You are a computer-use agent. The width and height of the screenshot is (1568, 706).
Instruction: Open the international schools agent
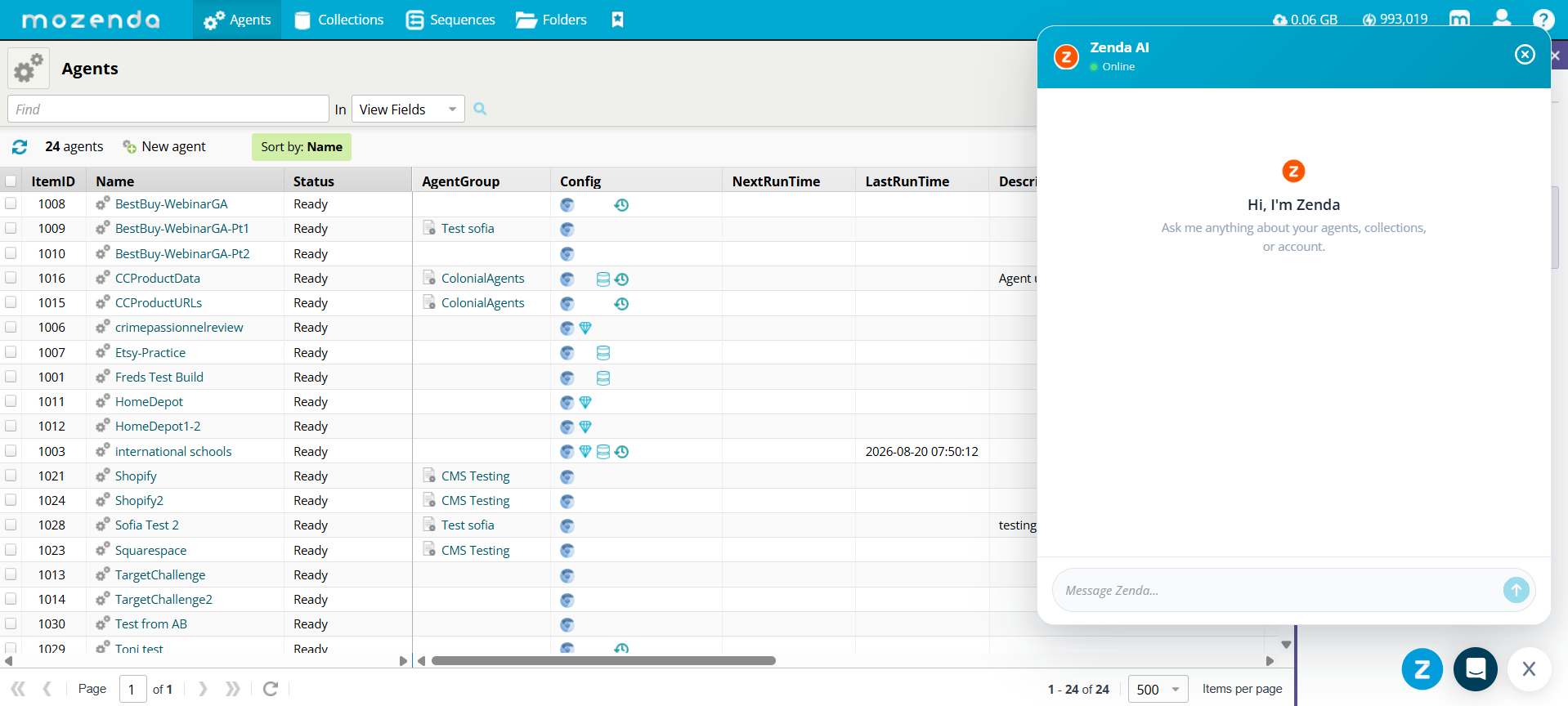[173, 451]
